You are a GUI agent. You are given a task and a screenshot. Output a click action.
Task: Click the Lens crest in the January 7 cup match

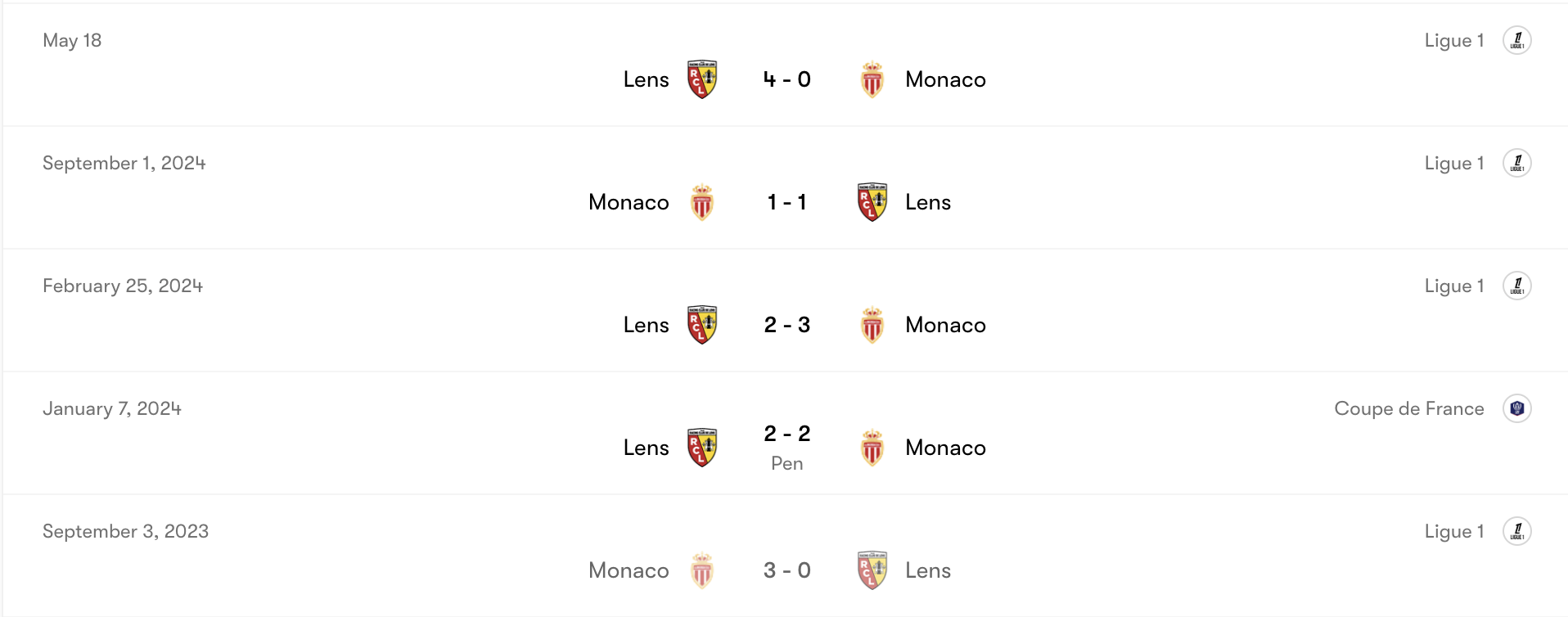click(x=704, y=448)
